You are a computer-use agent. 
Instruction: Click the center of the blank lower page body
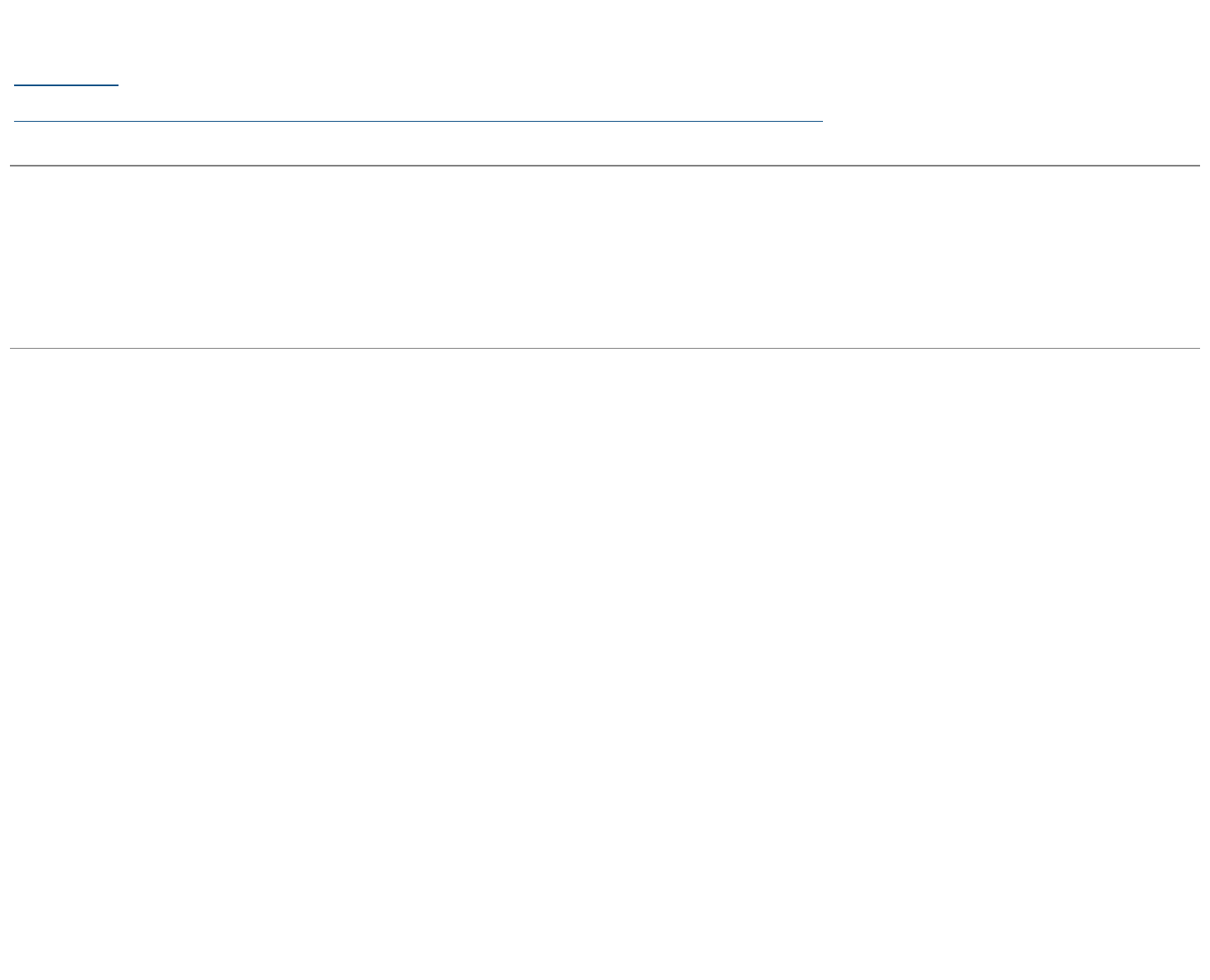[605, 663]
